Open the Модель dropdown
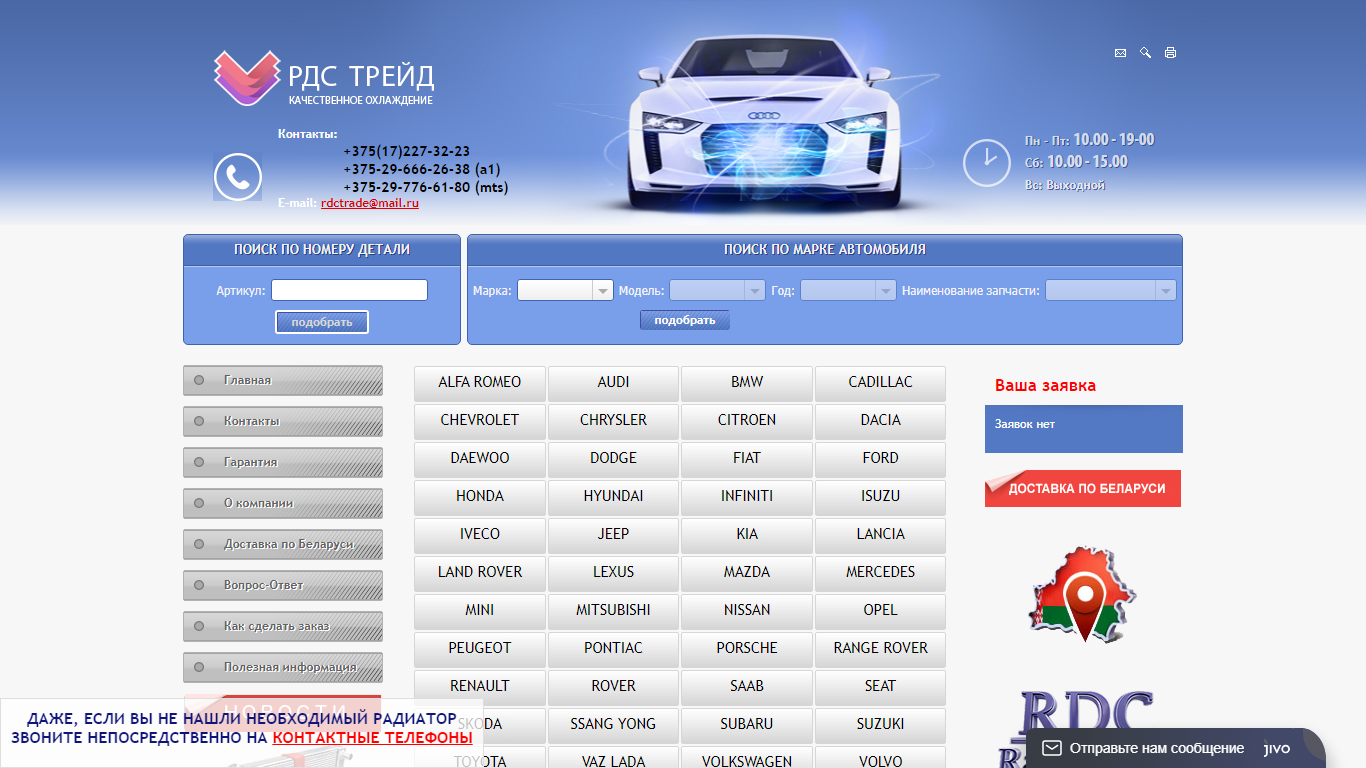This screenshot has height=768, width=1366. [x=717, y=290]
